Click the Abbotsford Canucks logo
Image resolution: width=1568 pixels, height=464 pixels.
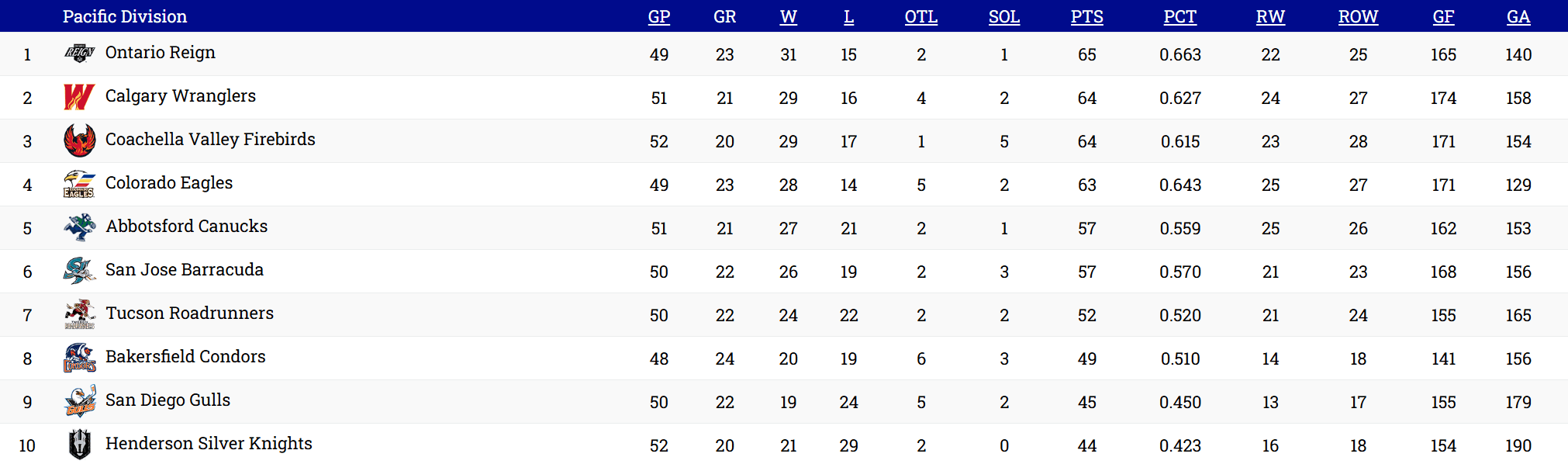click(x=79, y=227)
